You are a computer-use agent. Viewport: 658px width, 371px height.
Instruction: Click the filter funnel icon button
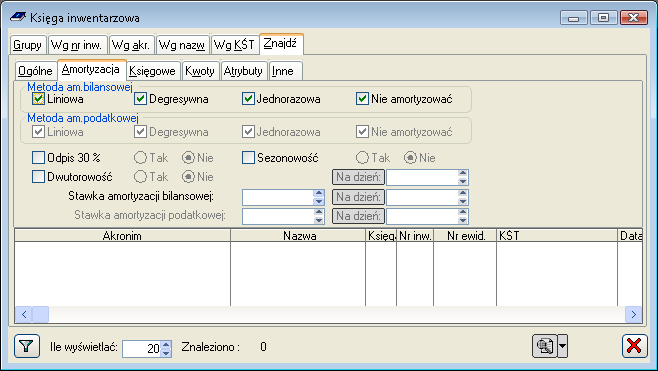[27, 346]
